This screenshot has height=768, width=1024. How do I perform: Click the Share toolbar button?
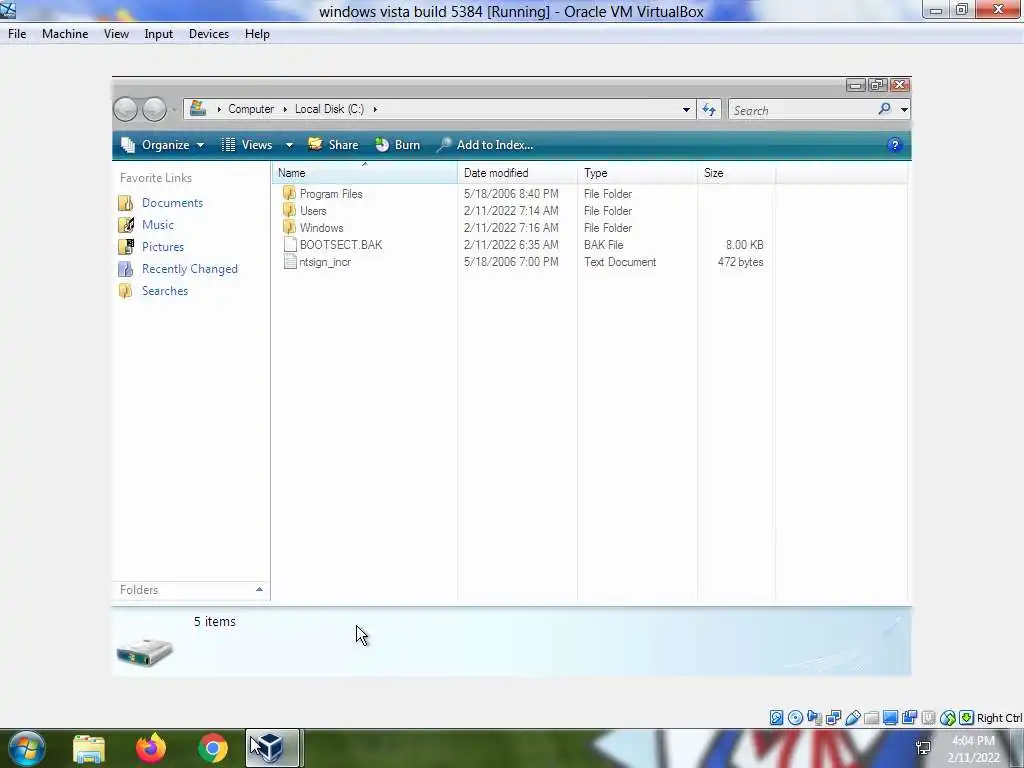click(x=333, y=145)
